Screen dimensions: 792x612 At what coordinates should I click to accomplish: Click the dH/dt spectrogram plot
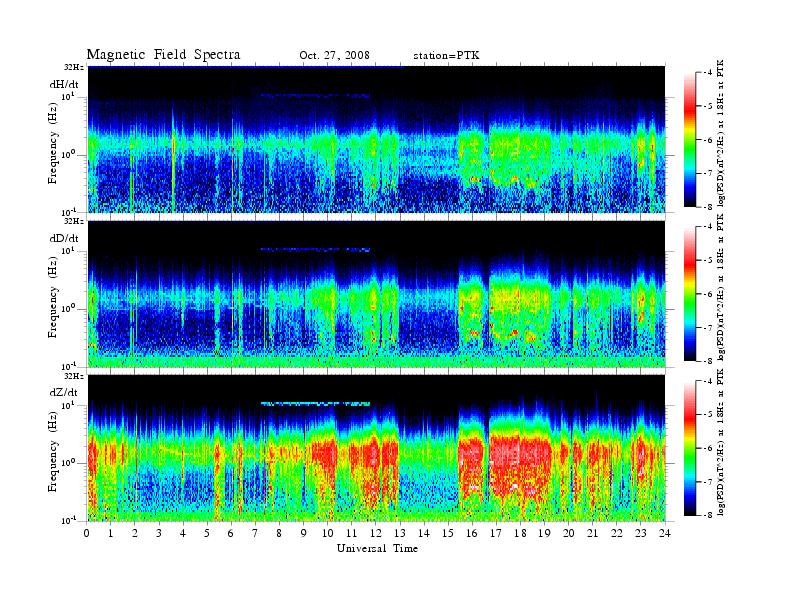[376, 139]
